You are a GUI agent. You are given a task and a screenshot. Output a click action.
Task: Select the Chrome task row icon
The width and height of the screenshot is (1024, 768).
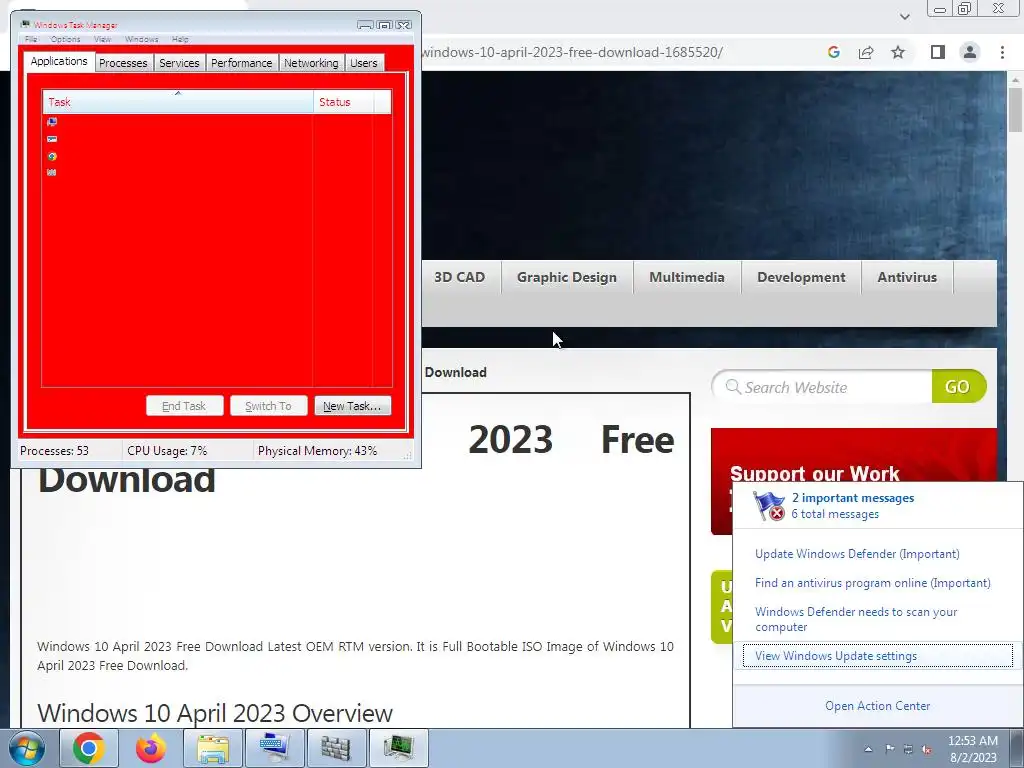pos(52,156)
